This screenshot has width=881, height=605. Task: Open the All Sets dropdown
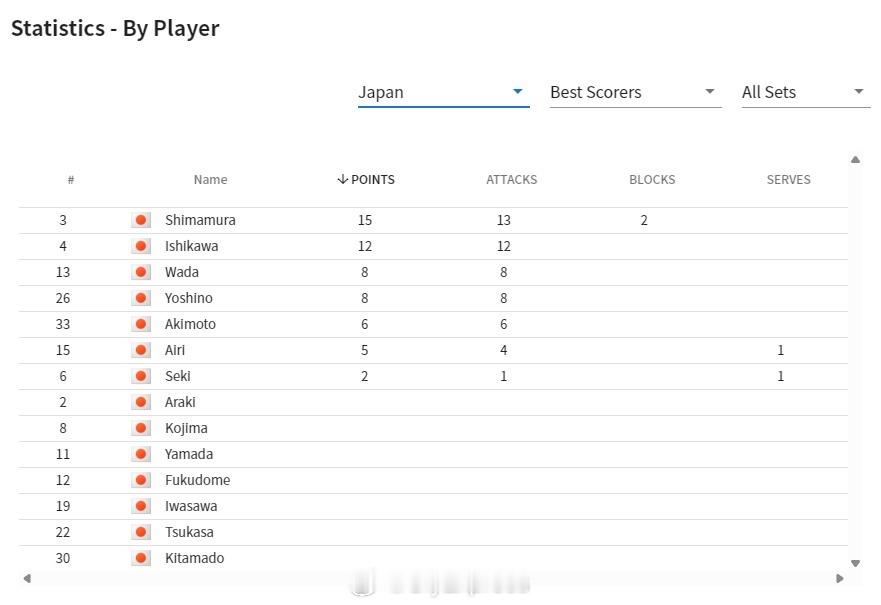click(x=805, y=92)
